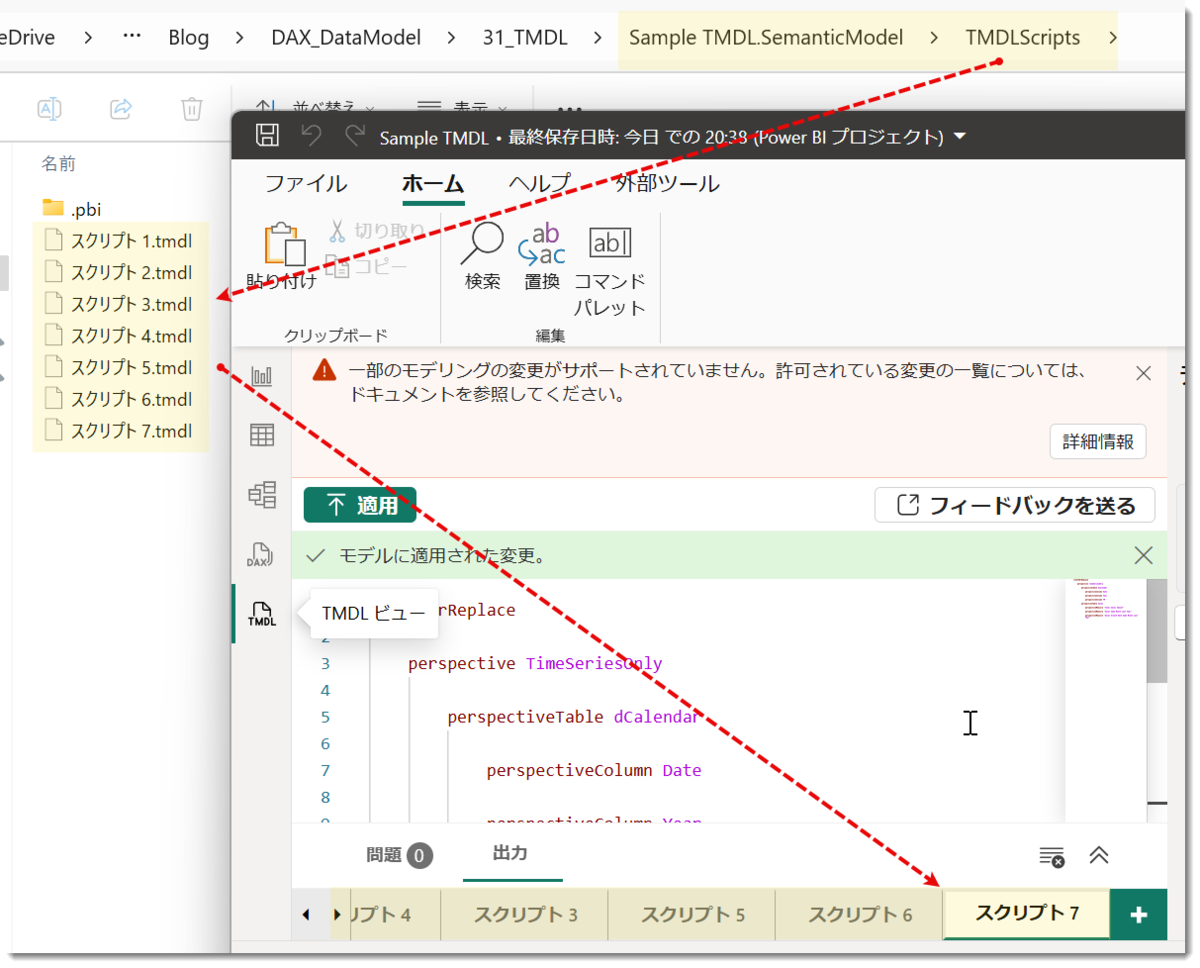The image size is (1200, 968).
Task: Expand chevron after DAX_DataModel breadcrumb
Action: [452, 38]
